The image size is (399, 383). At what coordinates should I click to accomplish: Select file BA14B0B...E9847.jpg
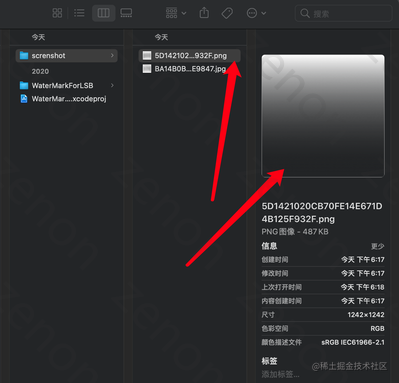click(x=189, y=69)
